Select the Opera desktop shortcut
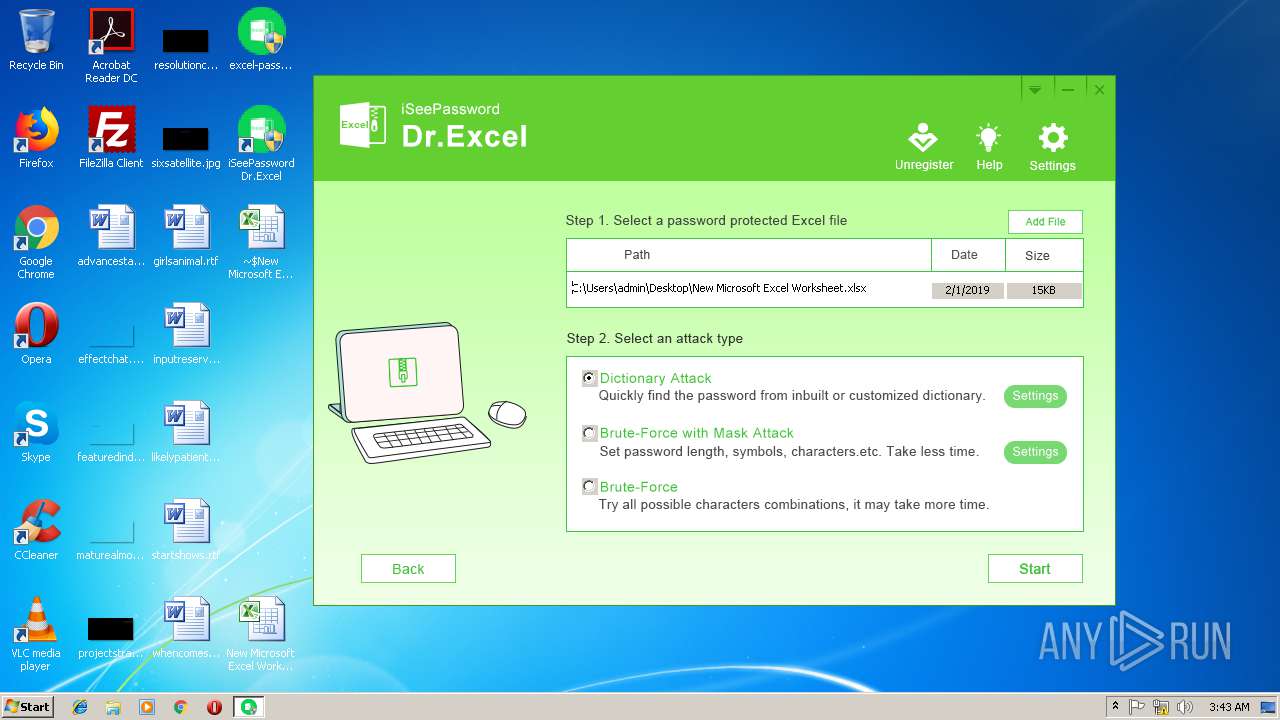This screenshot has width=1280, height=720. (36, 334)
